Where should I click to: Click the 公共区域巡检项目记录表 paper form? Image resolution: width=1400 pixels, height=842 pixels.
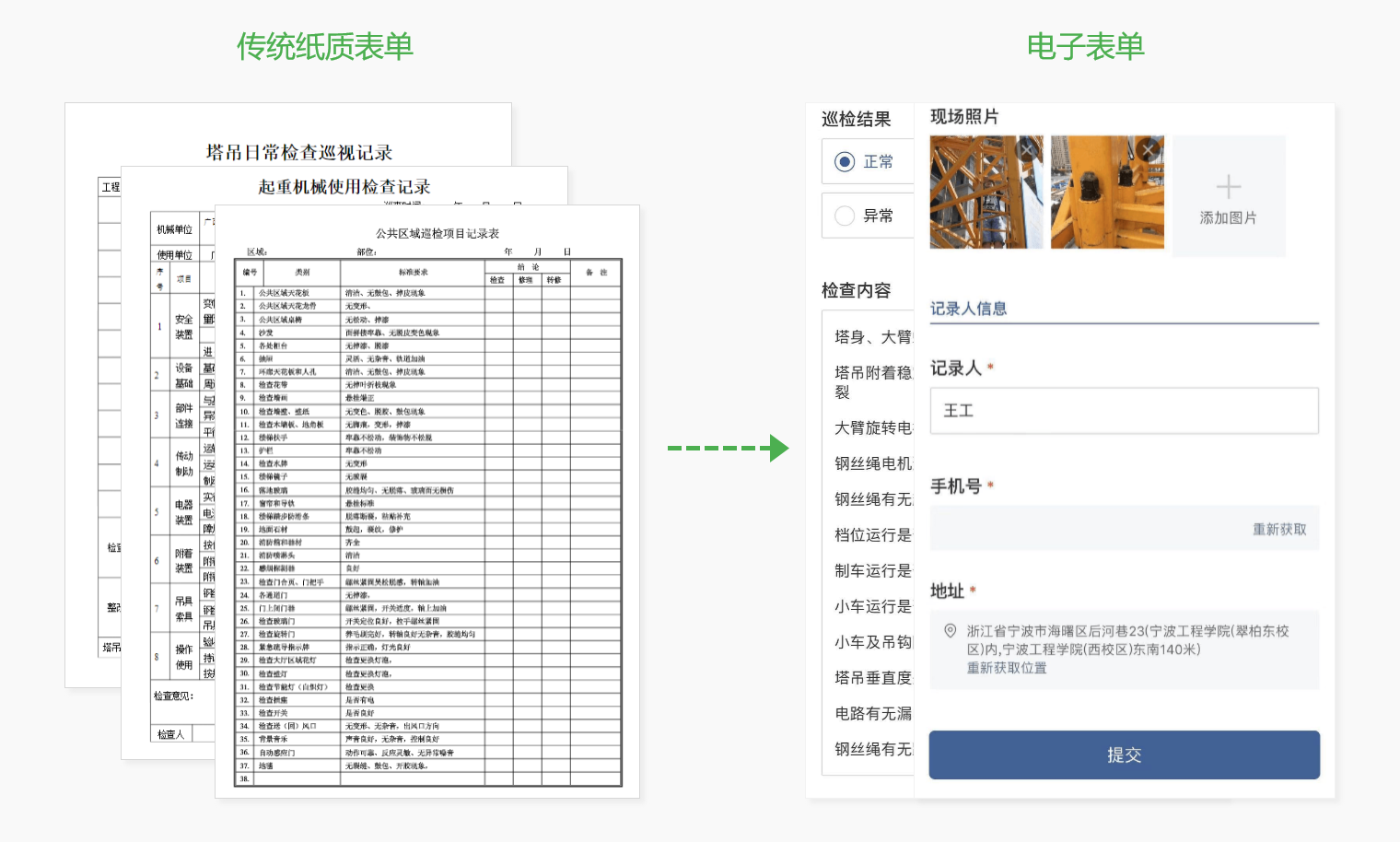pyautogui.click(x=427, y=516)
